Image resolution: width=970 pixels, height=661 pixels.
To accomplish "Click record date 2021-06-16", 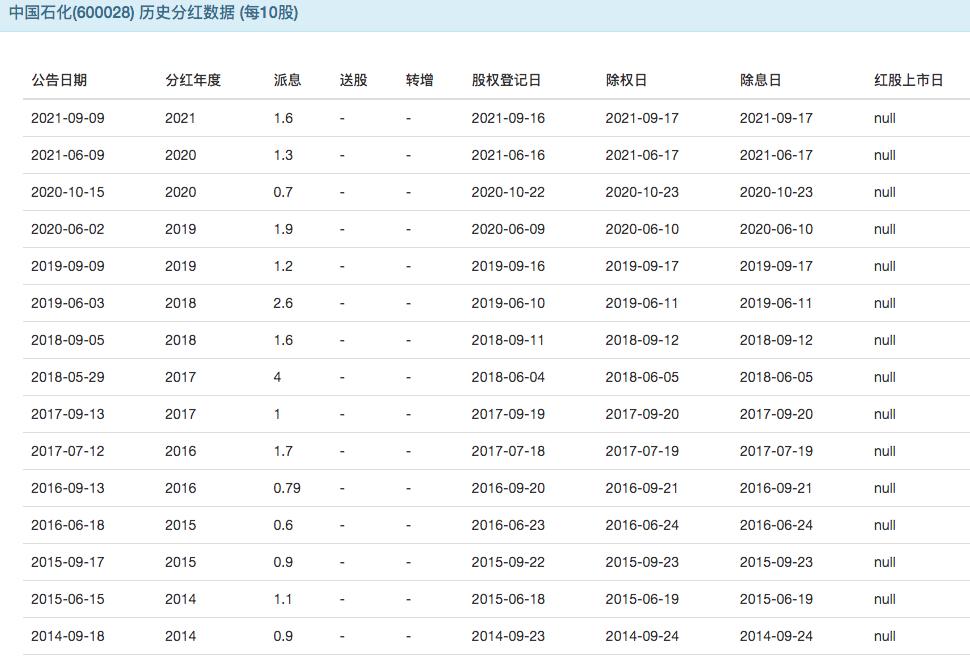I will (509, 155).
